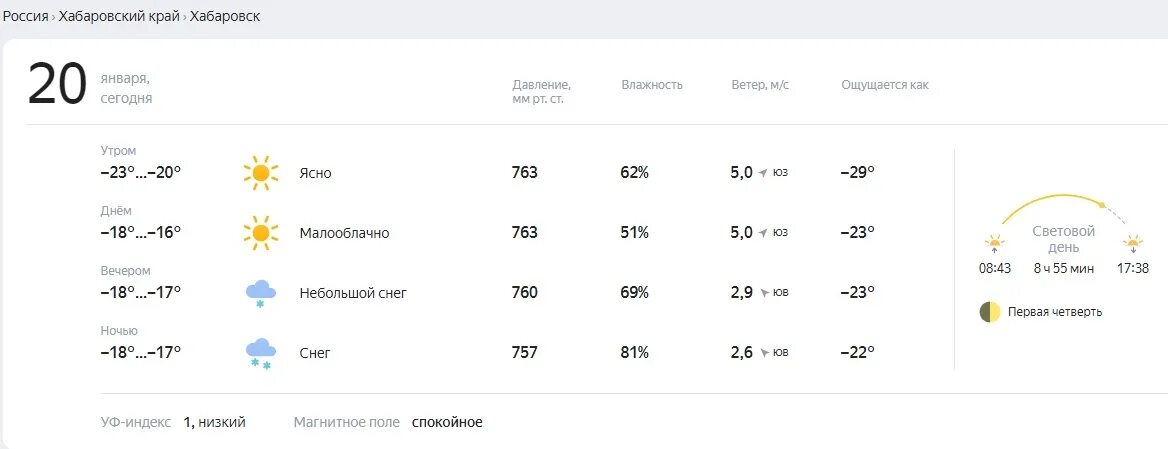Click the Ощущается как column header
This screenshot has height=449, width=1168.
(885, 85)
